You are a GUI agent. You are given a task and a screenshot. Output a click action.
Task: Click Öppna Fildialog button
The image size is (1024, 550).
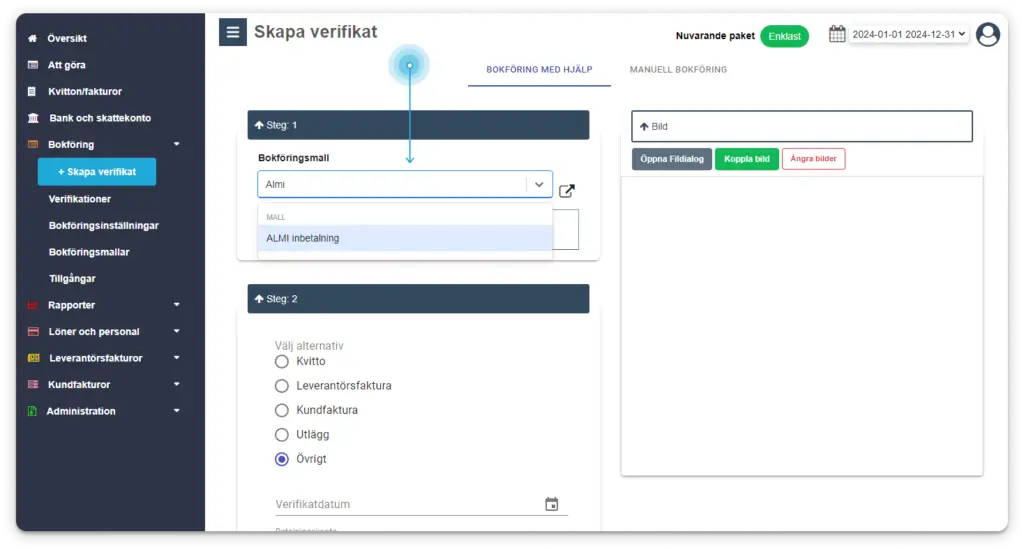tap(671, 159)
